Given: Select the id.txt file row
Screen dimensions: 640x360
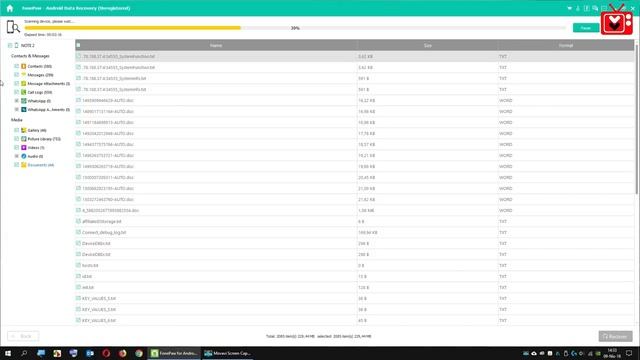Looking at the screenshot, I should (355, 276).
